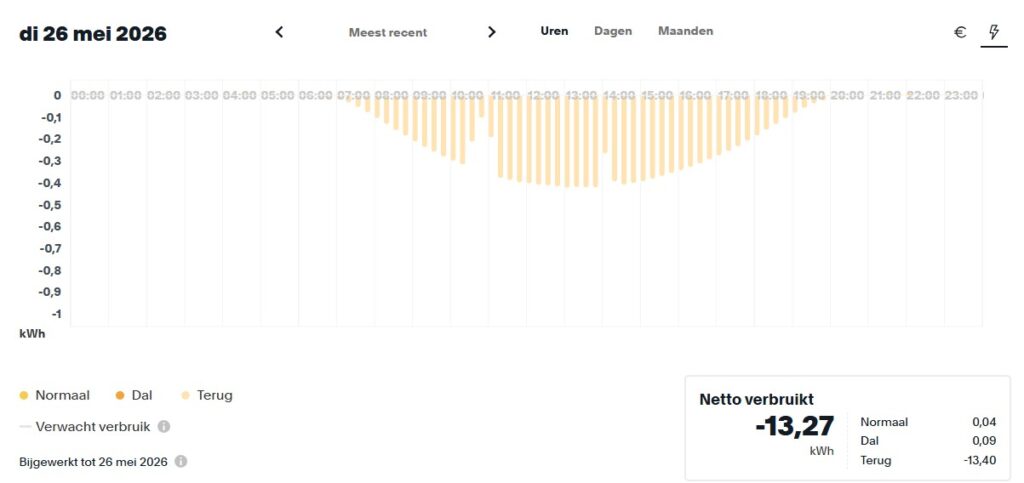Image resolution: width=1024 pixels, height=483 pixels.
Task: Click the Netto verbruikt total -13,27
Action: click(x=795, y=426)
